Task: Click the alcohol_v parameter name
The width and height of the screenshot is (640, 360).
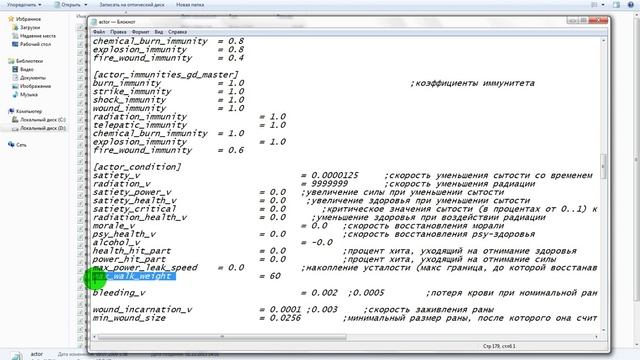Action: click(x=116, y=242)
